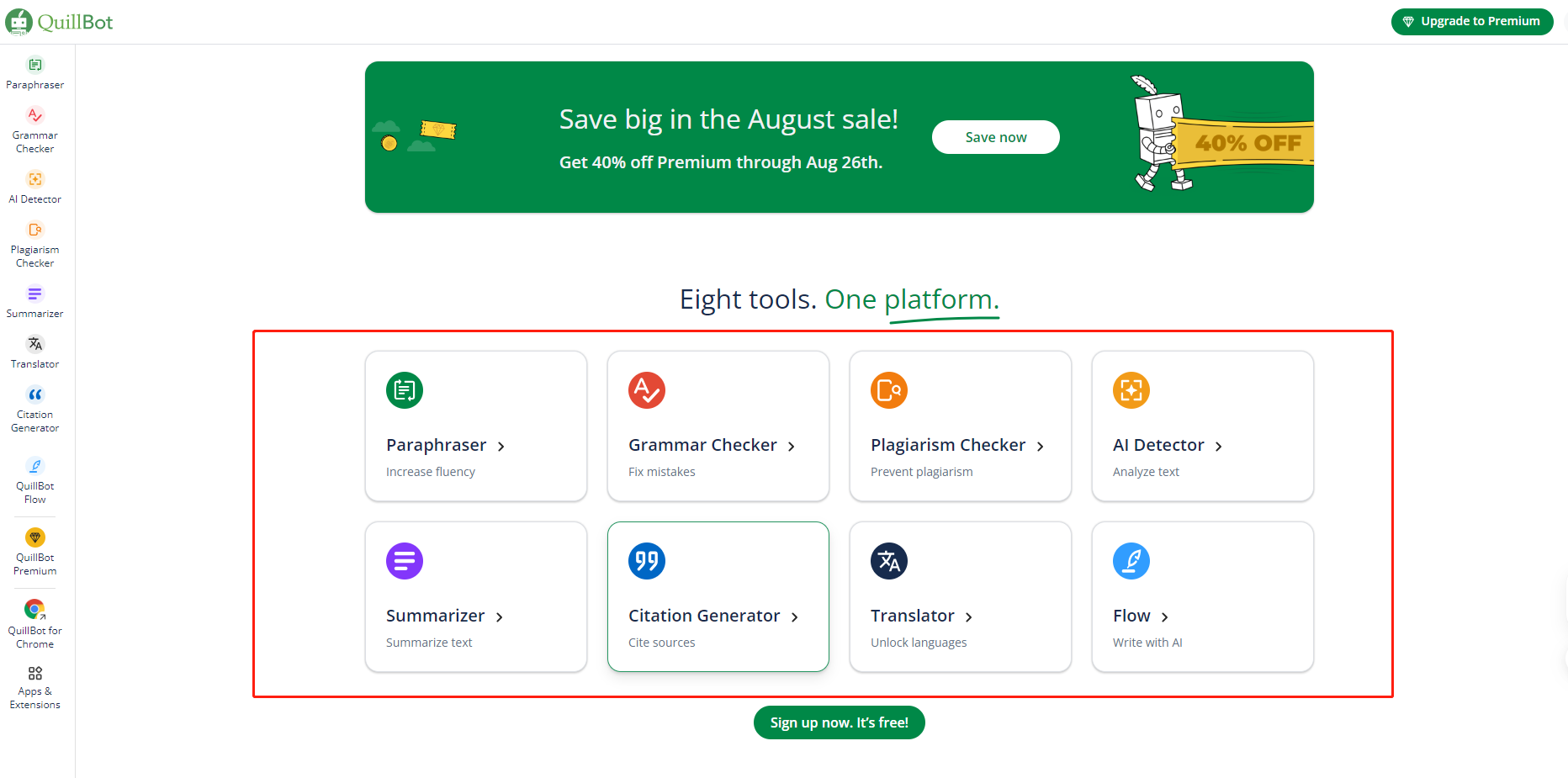The image size is (1568, 778).
Task: Open the Translator card title
Action: [913, 616]
